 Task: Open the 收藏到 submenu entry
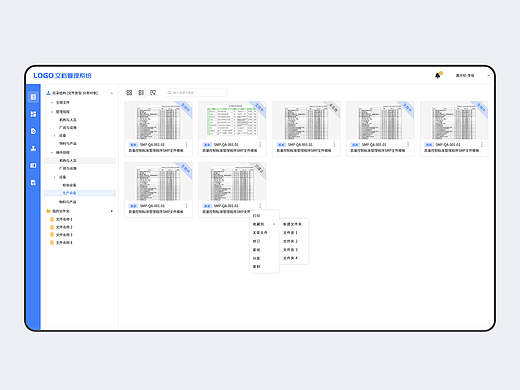click(x=264, y=224)
